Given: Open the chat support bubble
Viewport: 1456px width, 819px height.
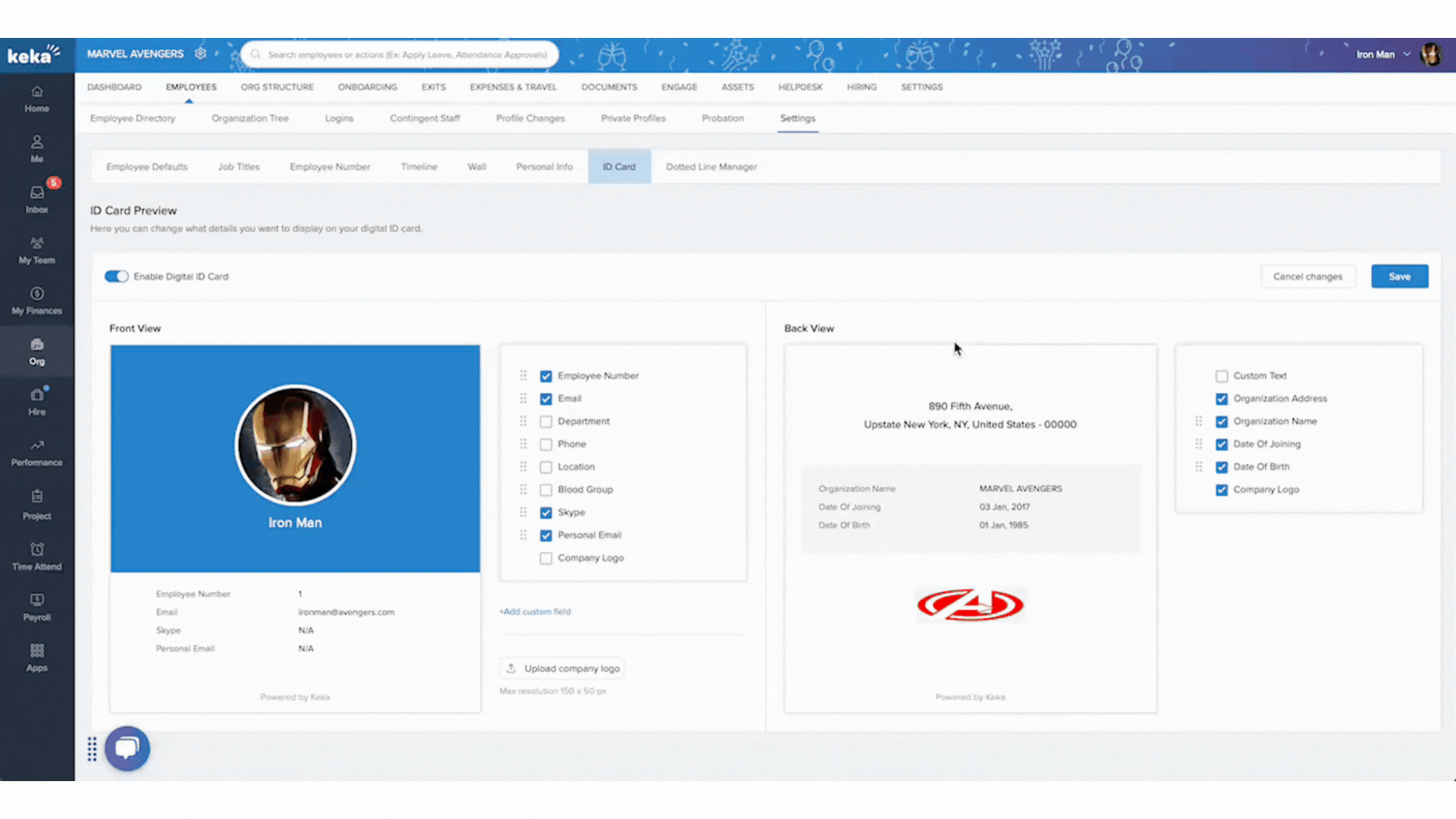Looking at the screenshot, I should coord(127,748).
